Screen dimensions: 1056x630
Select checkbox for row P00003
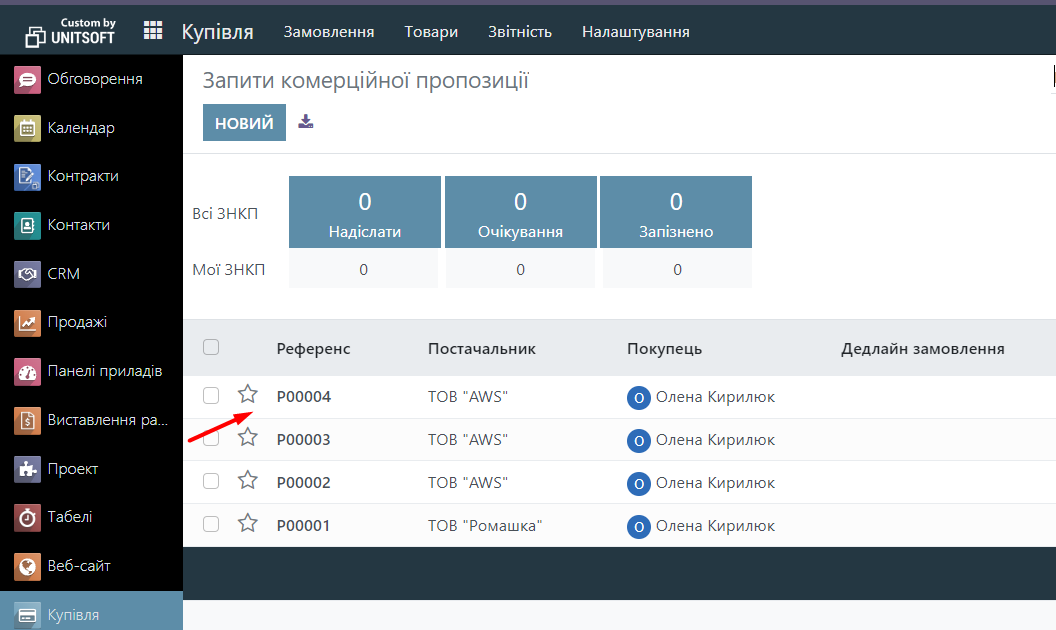tap(211, 439)
